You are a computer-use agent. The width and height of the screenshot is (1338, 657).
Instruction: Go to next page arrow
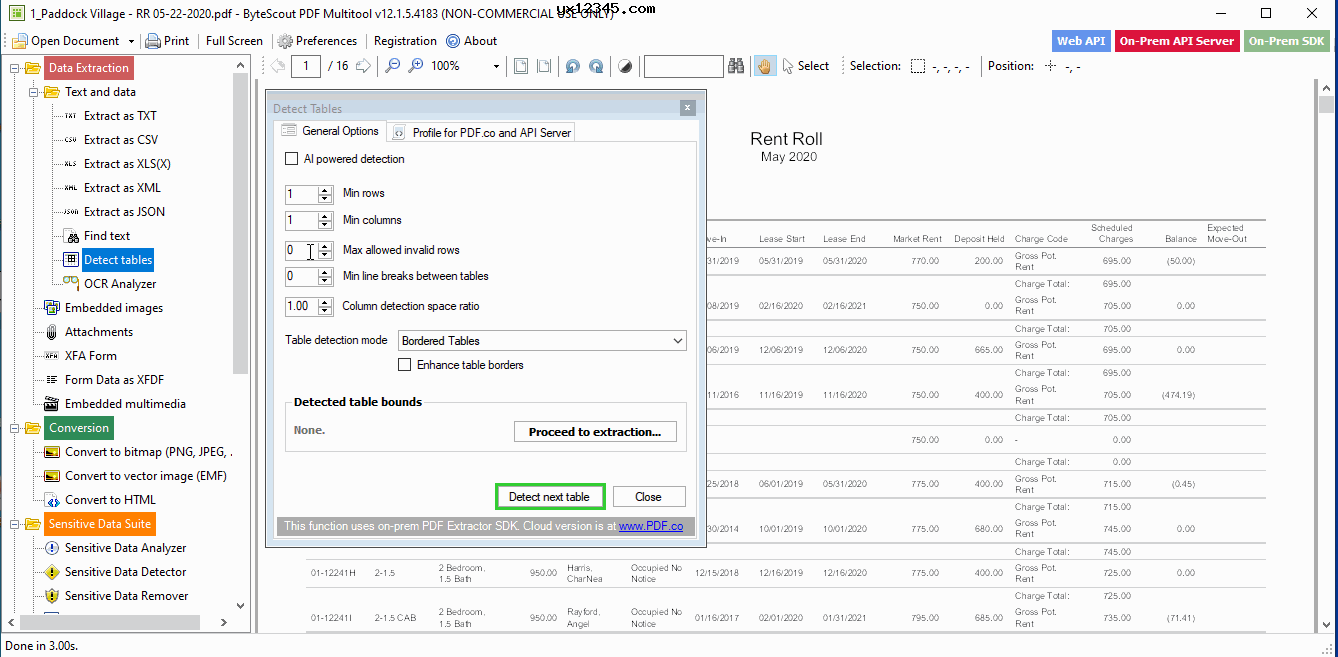[362, 66]
